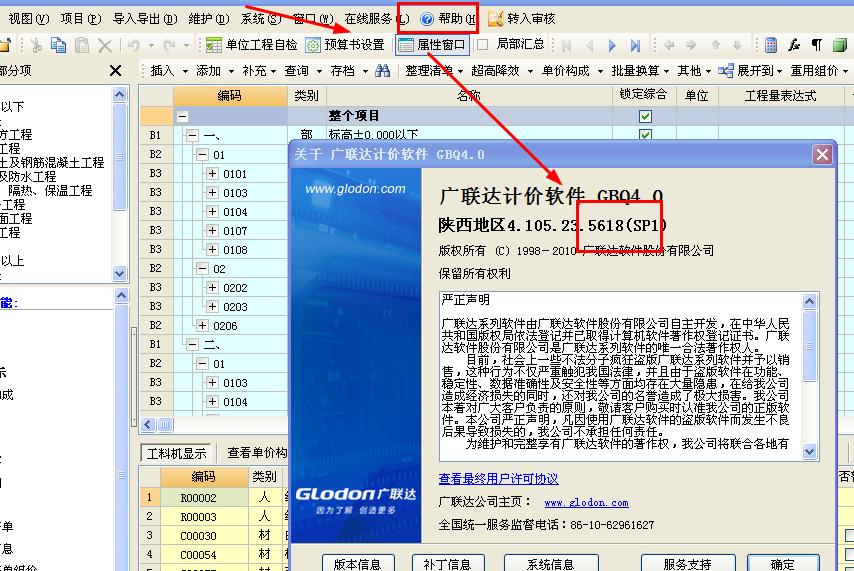Viewport: 854px width, 571px height.
Task: Click the cut scissors icon
Action: click(36, 45)
